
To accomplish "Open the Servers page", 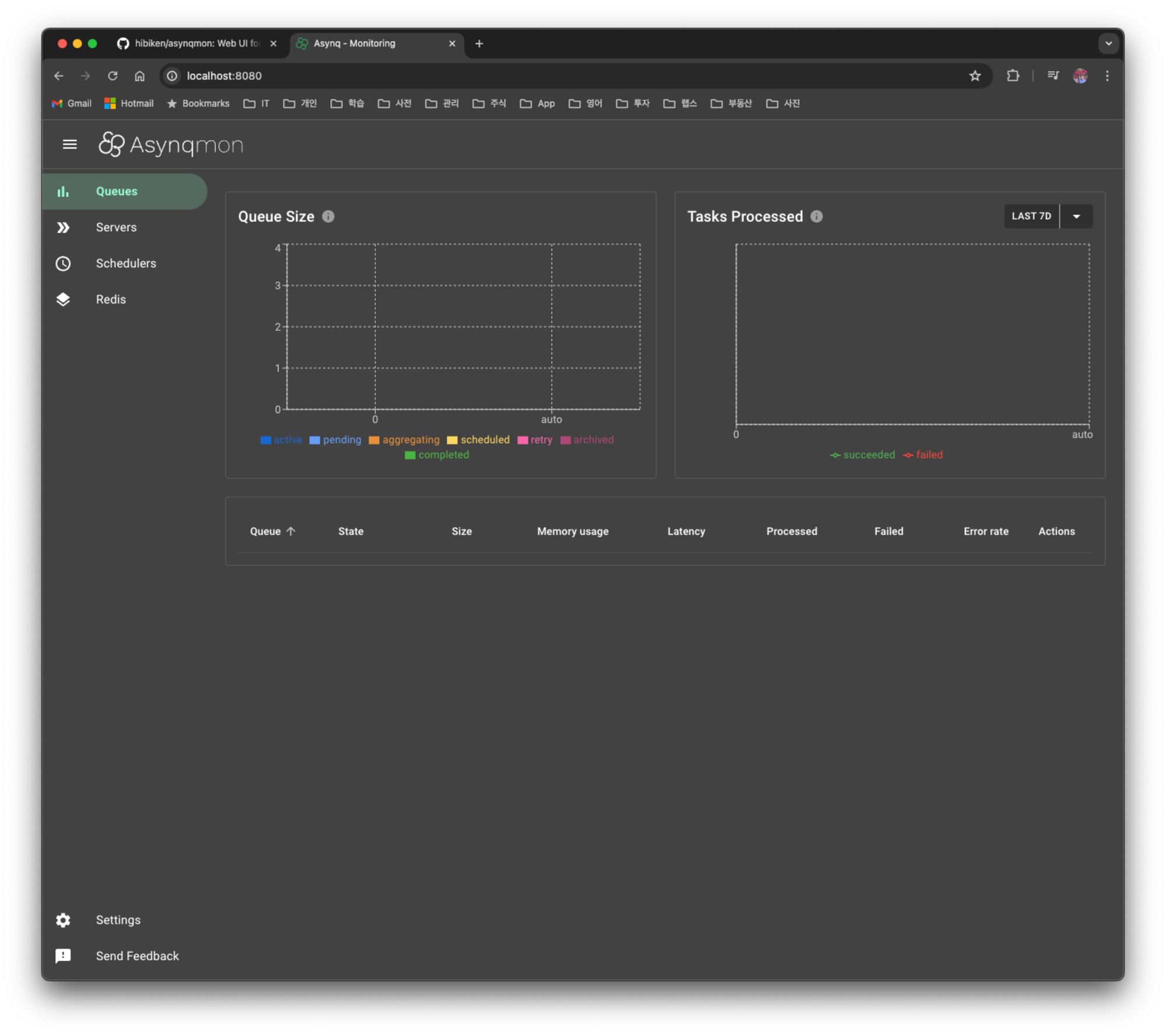I will [x=116, y=227].
